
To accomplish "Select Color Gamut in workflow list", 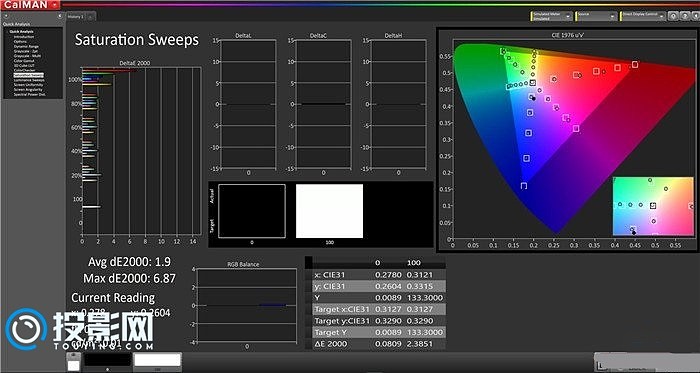I will (x=24, y=61).
